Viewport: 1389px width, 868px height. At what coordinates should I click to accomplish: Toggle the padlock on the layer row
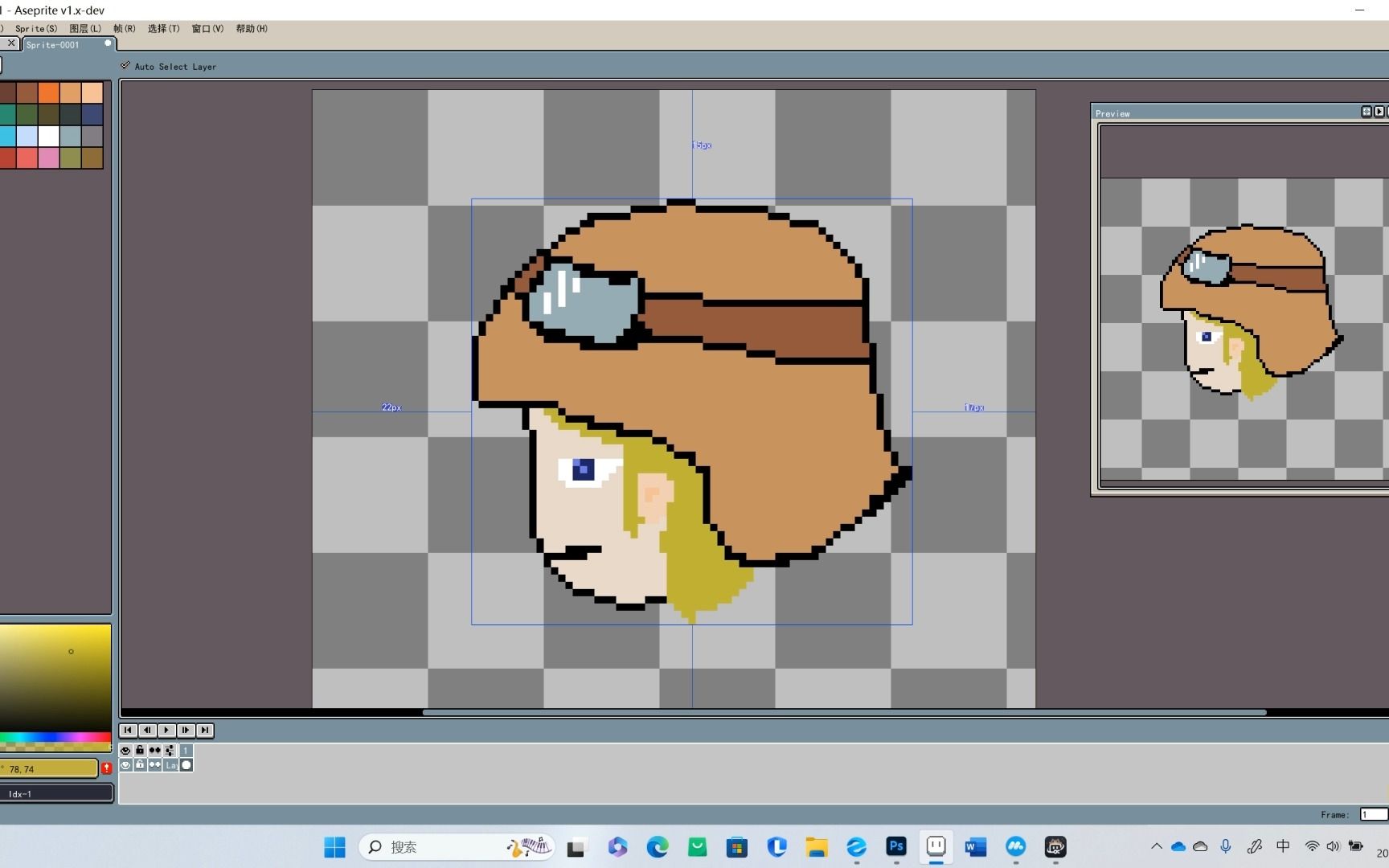(140, 765)
